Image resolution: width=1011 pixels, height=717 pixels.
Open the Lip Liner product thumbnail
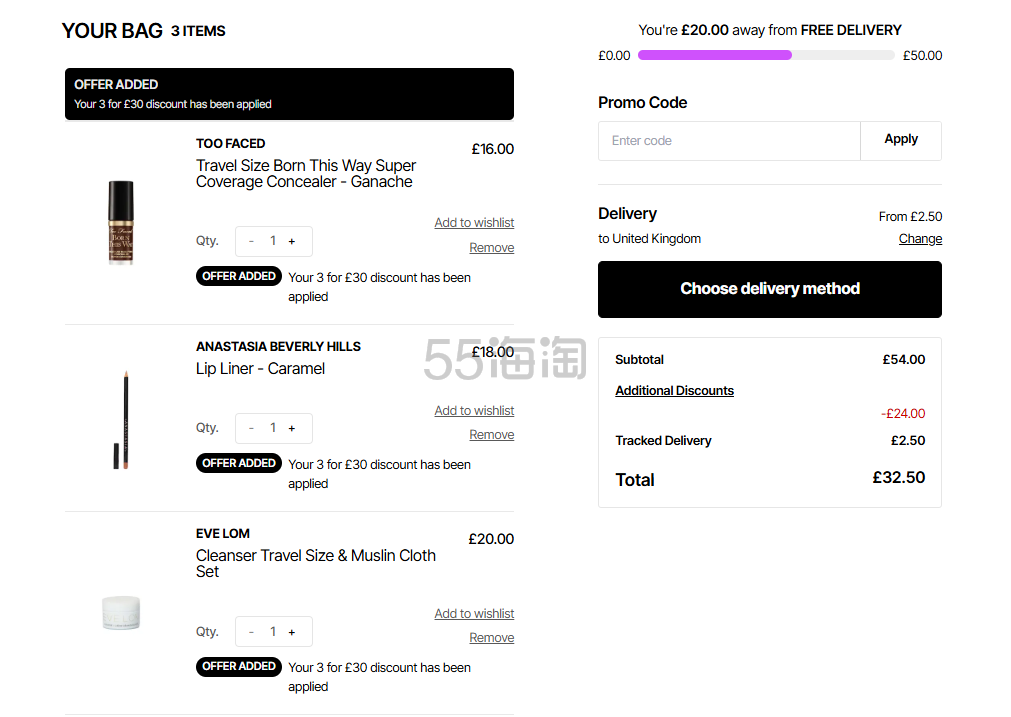tap(121, 420)
